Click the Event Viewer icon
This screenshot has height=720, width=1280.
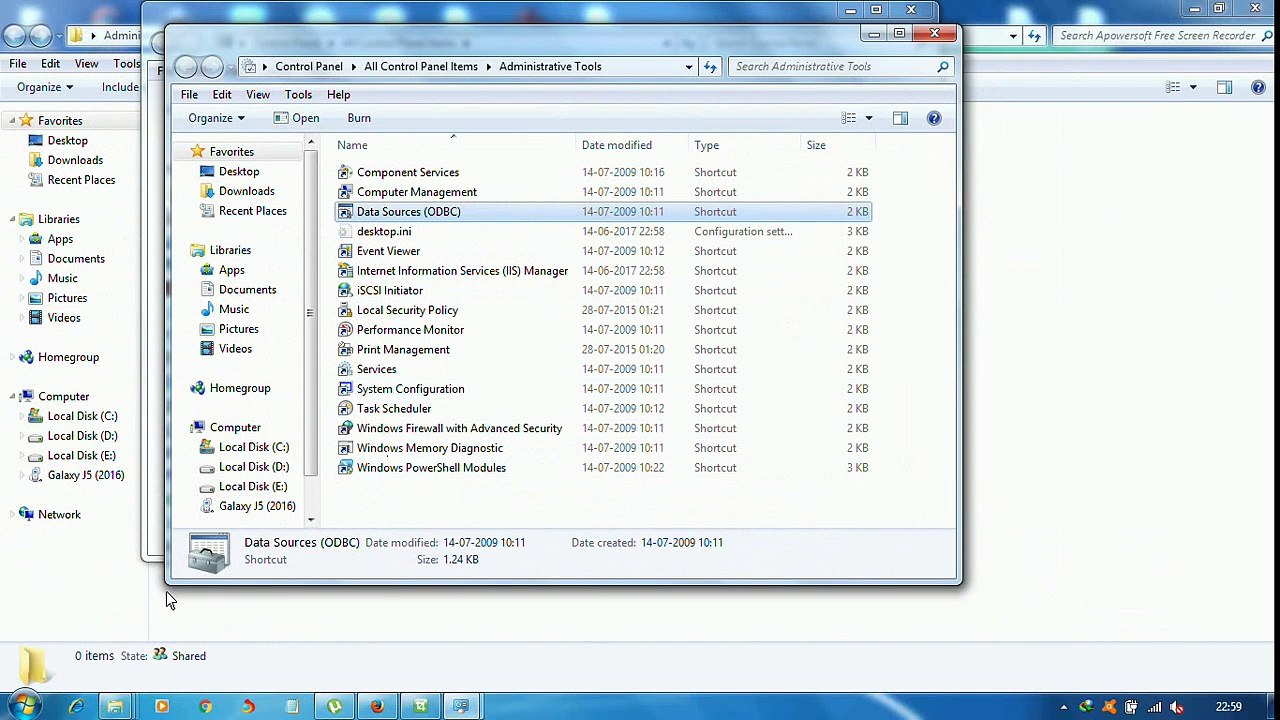pyautogui.click(x=345, y=251)
